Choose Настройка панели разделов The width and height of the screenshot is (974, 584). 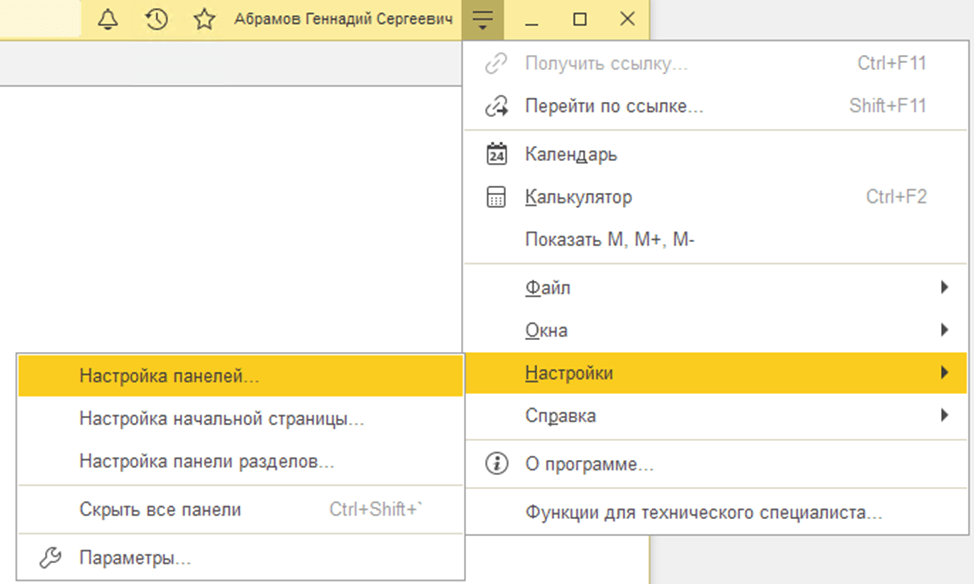coord(206,461)
